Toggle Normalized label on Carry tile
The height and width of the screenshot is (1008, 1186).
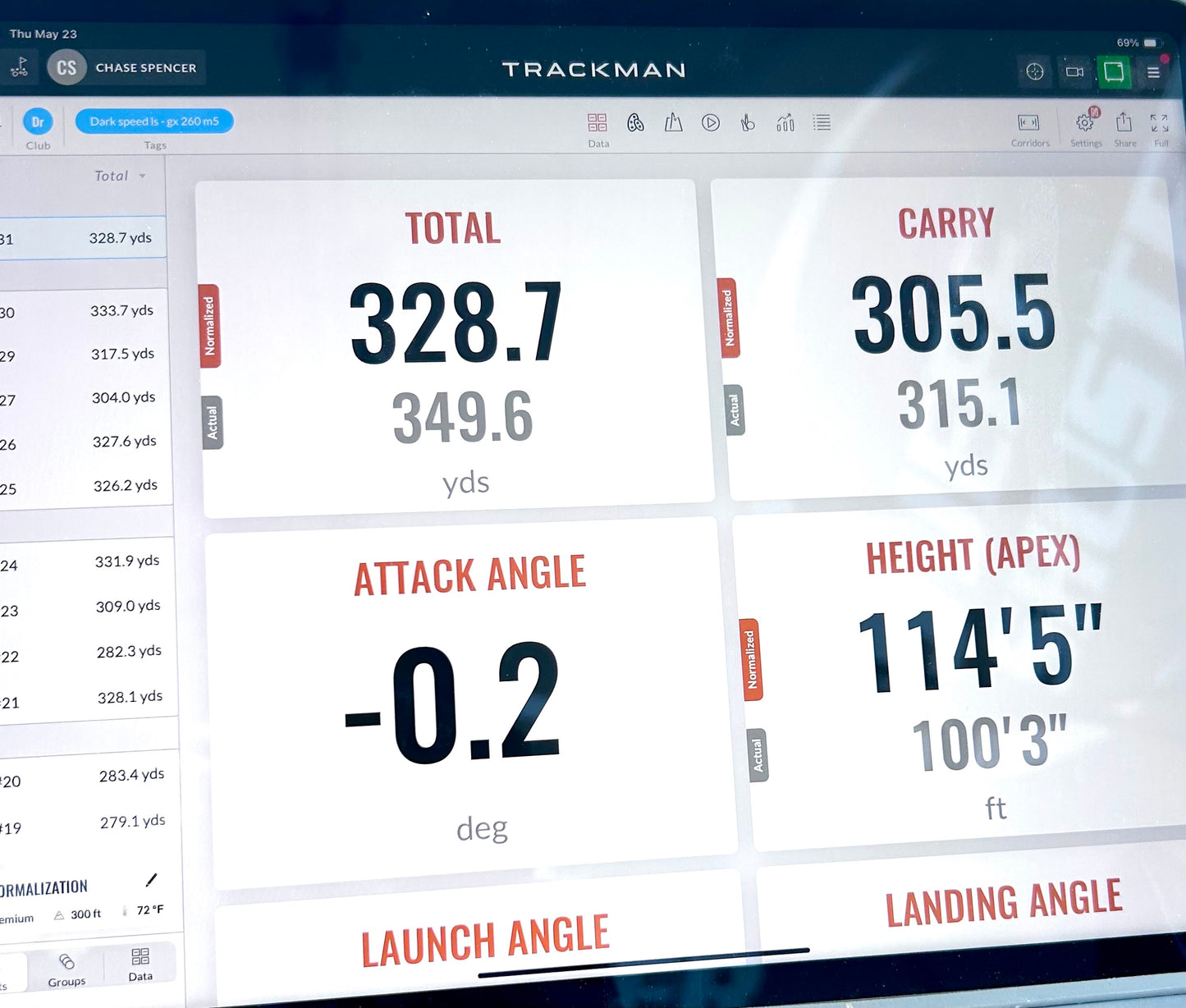[728, 318]
